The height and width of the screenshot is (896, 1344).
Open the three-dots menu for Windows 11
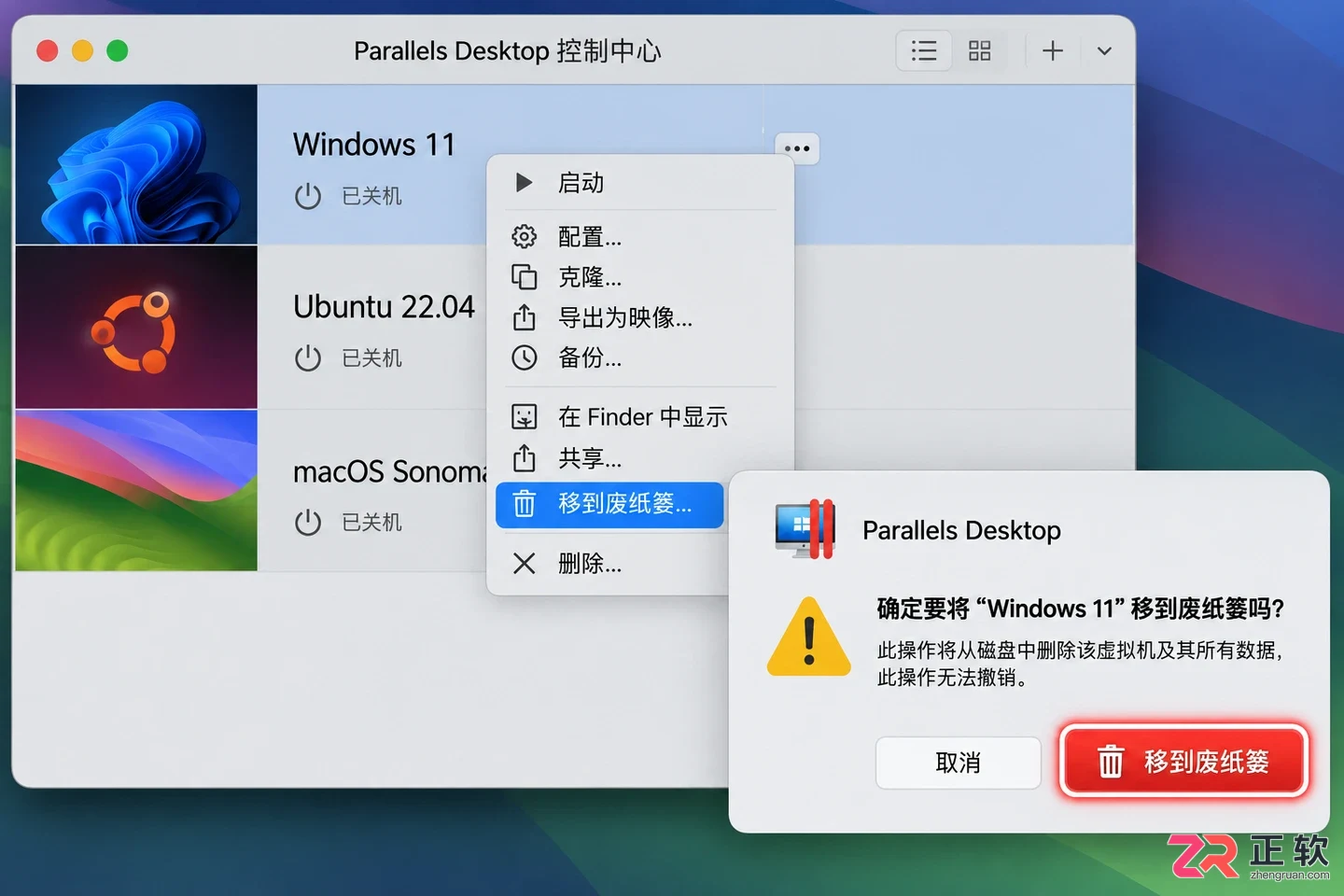click(x=797, y=148)
